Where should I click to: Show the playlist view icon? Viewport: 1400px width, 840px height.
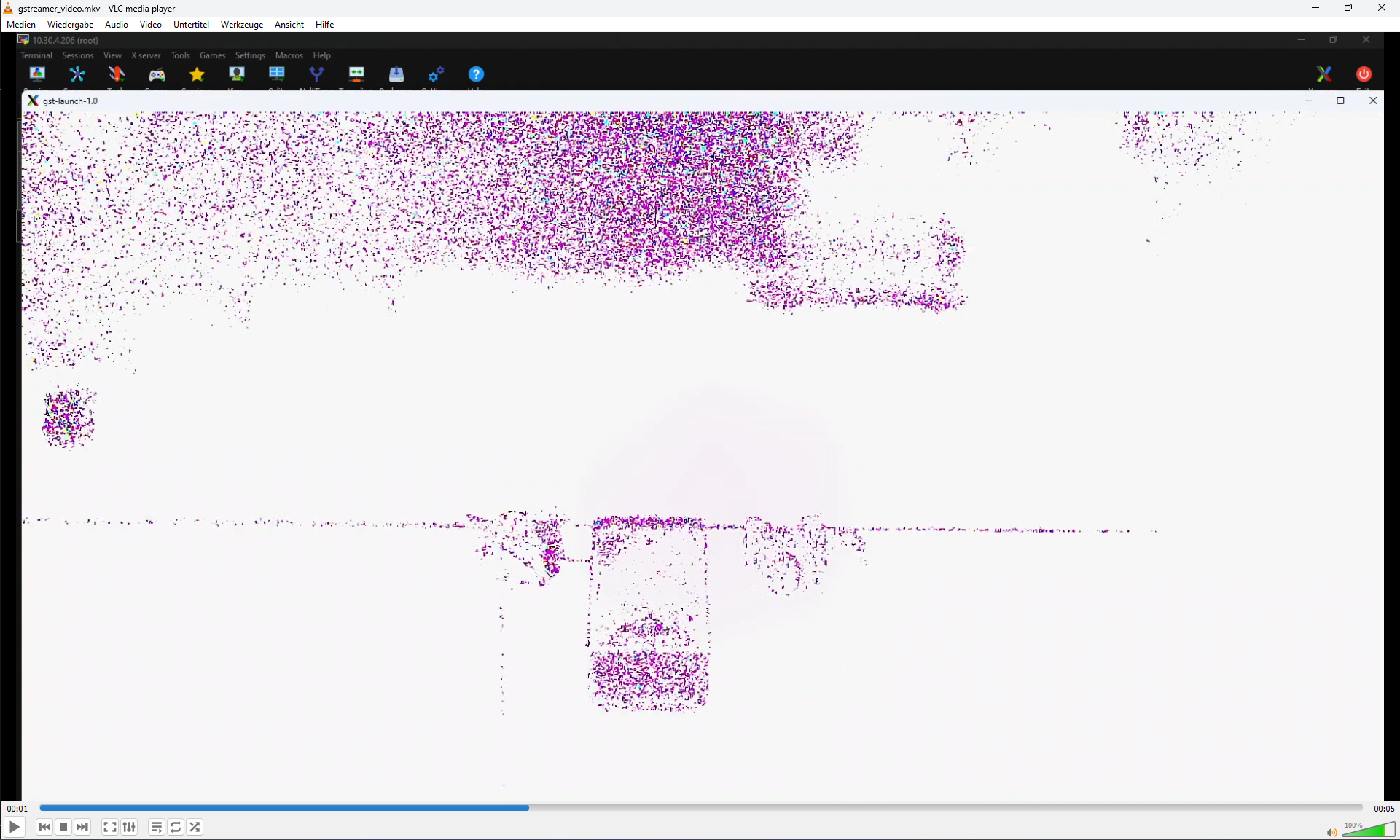point(156,827)
